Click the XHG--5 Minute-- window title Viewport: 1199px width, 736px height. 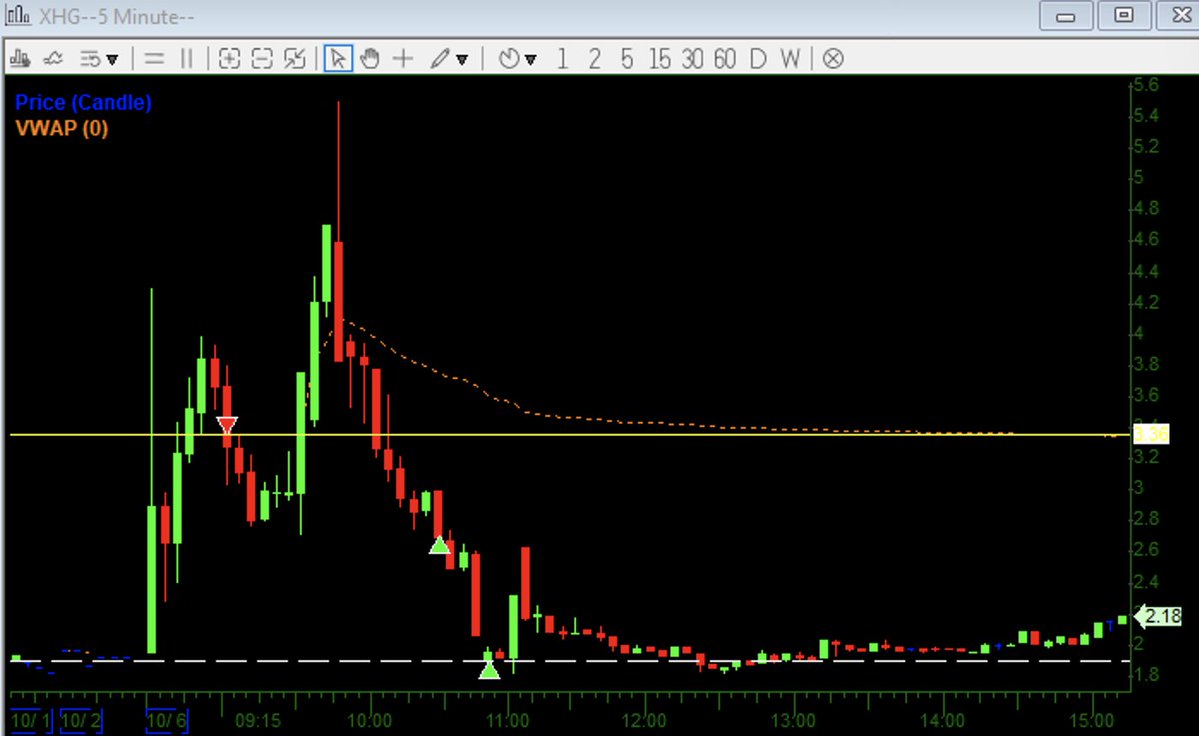pyautogui.click(x=116, y=16)
